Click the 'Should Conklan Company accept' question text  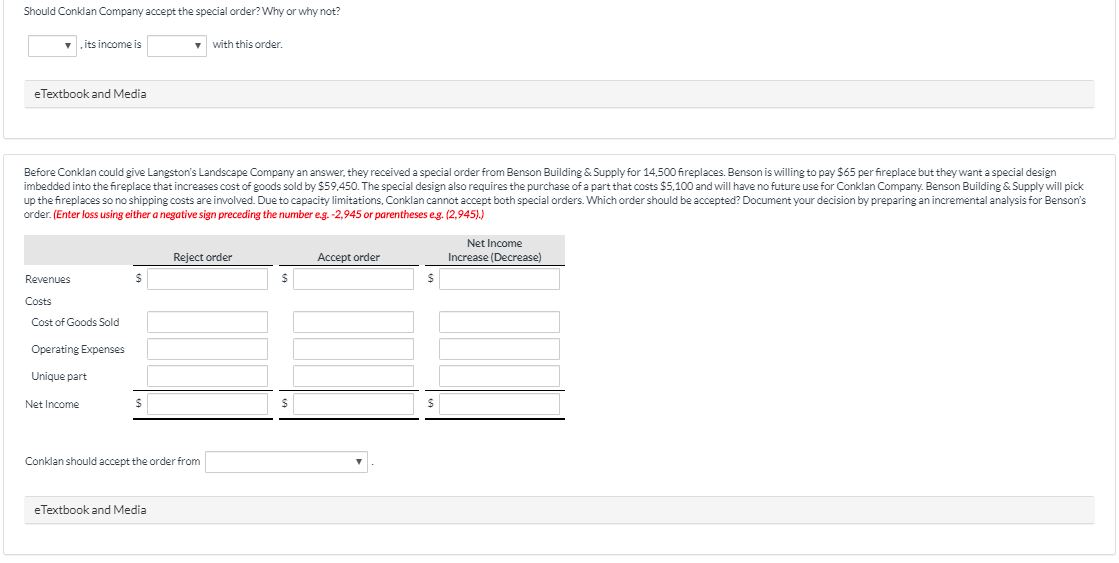pyautogui.click(x=182, y=12)
